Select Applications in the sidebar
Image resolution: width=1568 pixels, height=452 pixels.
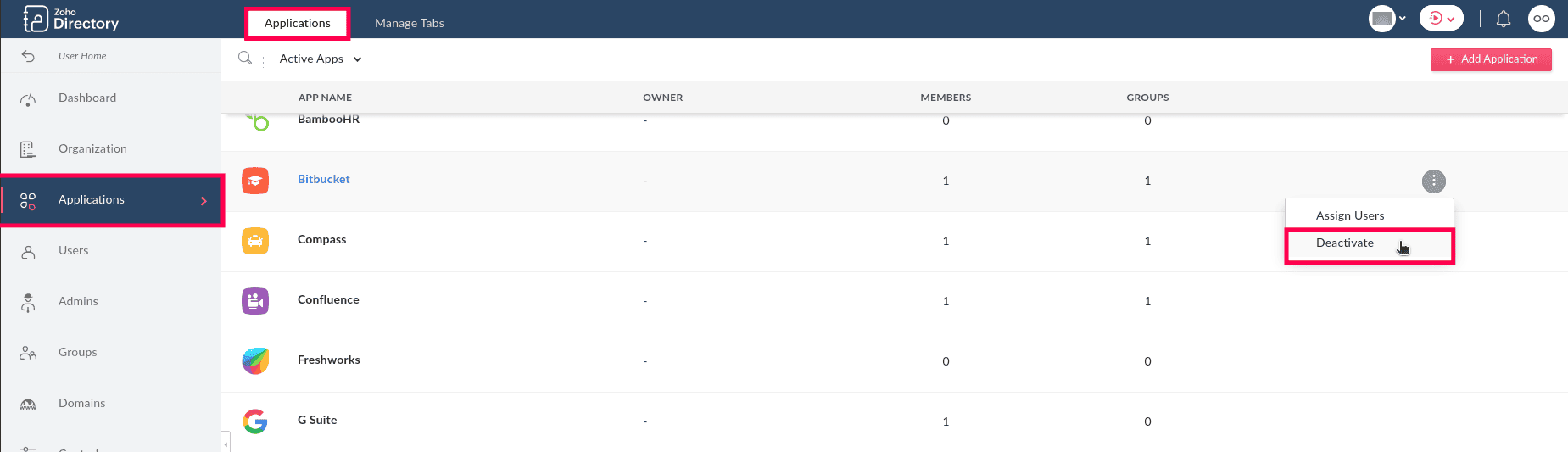tap(111, 200)
